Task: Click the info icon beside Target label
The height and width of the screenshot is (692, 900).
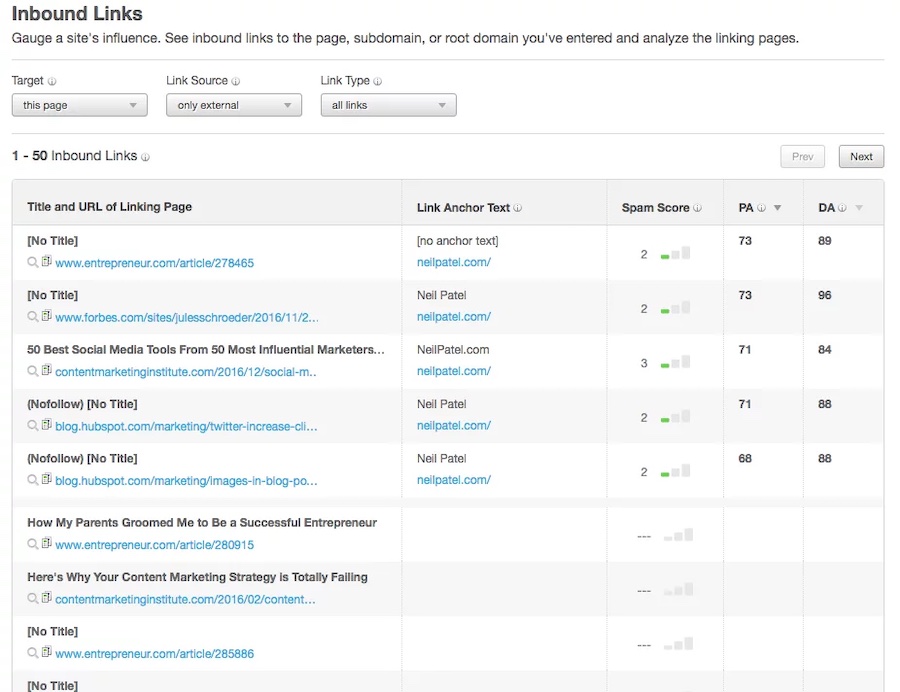Action: pyautogui.click(x=52, y=82)
